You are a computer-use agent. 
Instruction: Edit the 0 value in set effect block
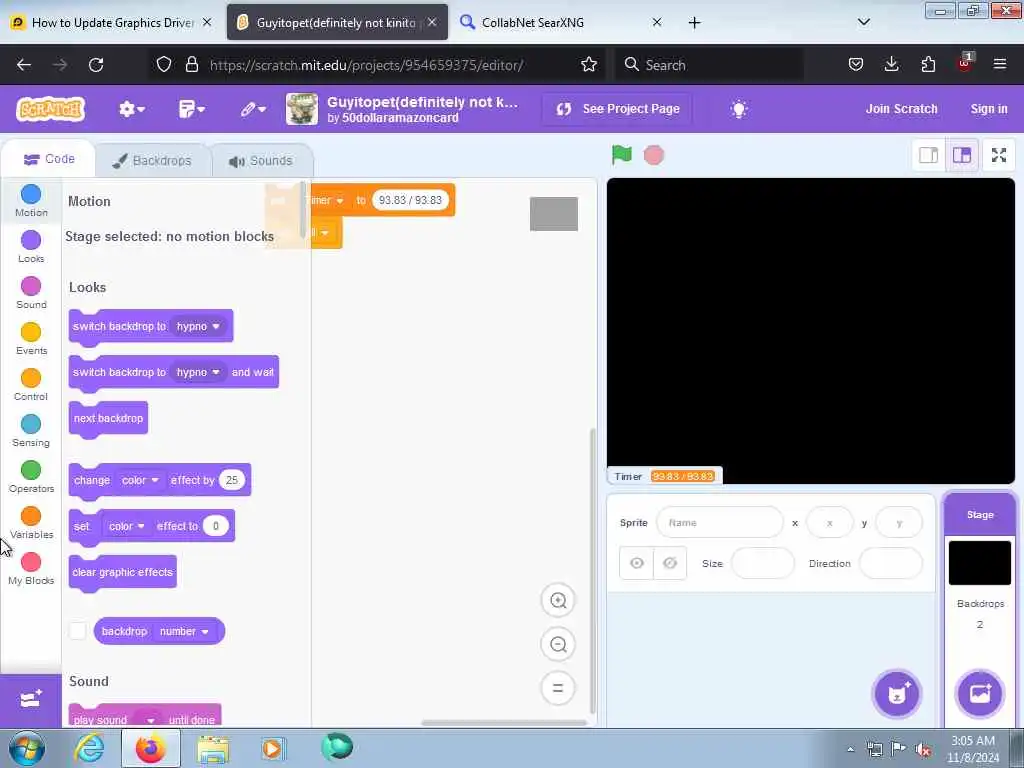[216, 526]
